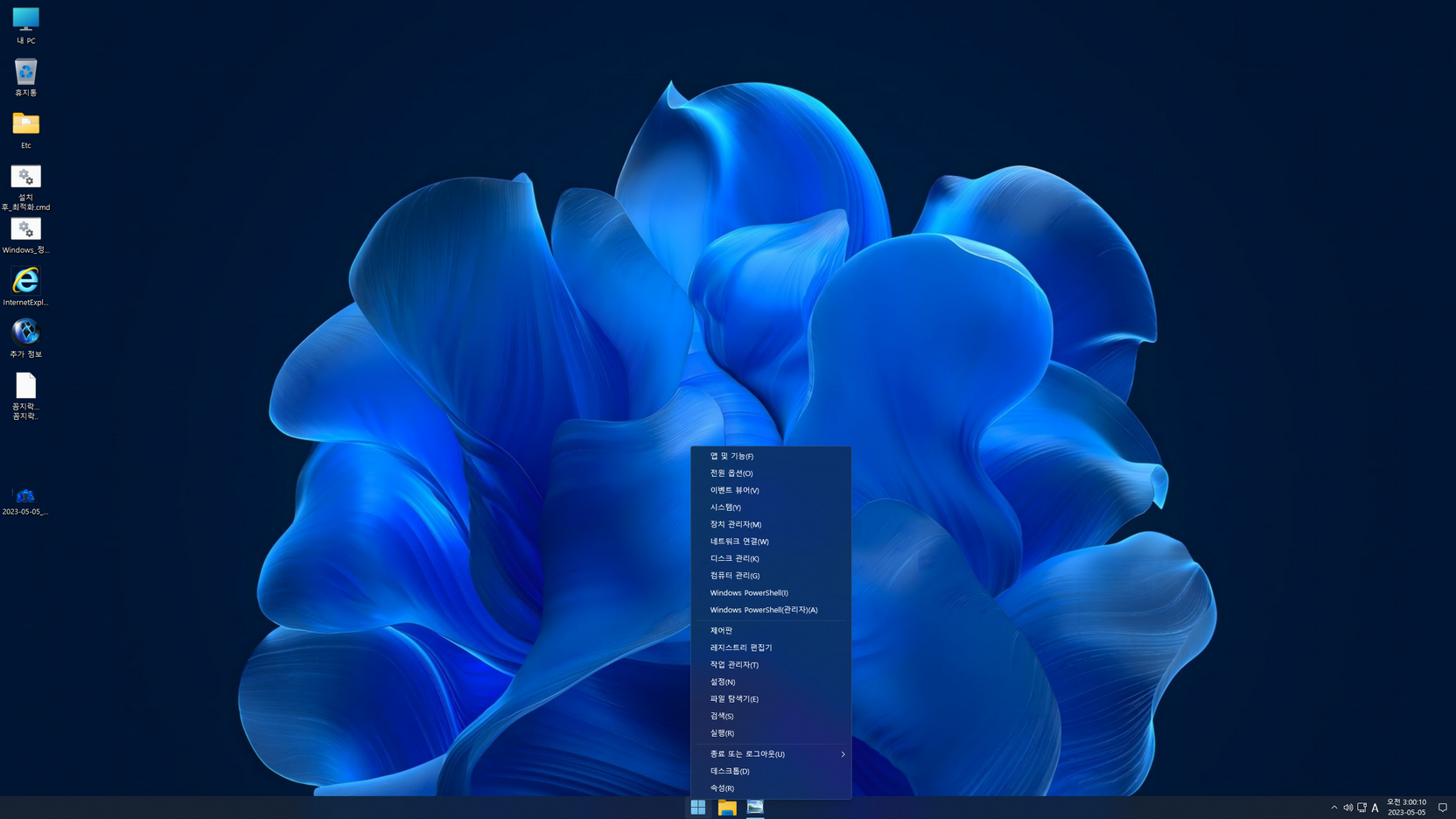The width and height of the screenshot is (1456, 819).
Task: Choose Windows PowerShell(관리자)(A) entry
Action: [x=771, y=610]
